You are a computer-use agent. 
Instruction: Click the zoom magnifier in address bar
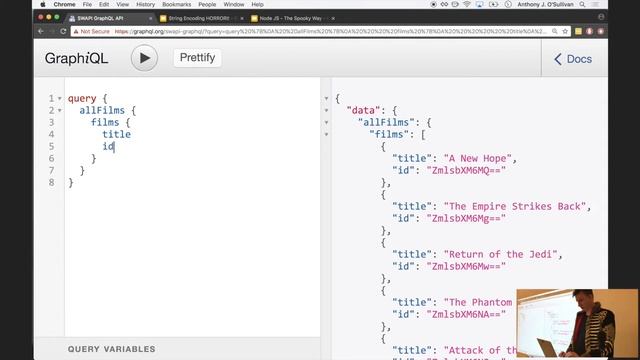click(x=555, y=31)
